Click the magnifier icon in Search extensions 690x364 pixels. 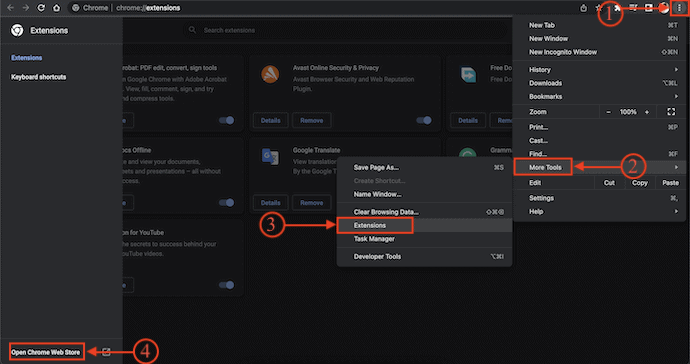pyautogui.click(x=192, y=30)
